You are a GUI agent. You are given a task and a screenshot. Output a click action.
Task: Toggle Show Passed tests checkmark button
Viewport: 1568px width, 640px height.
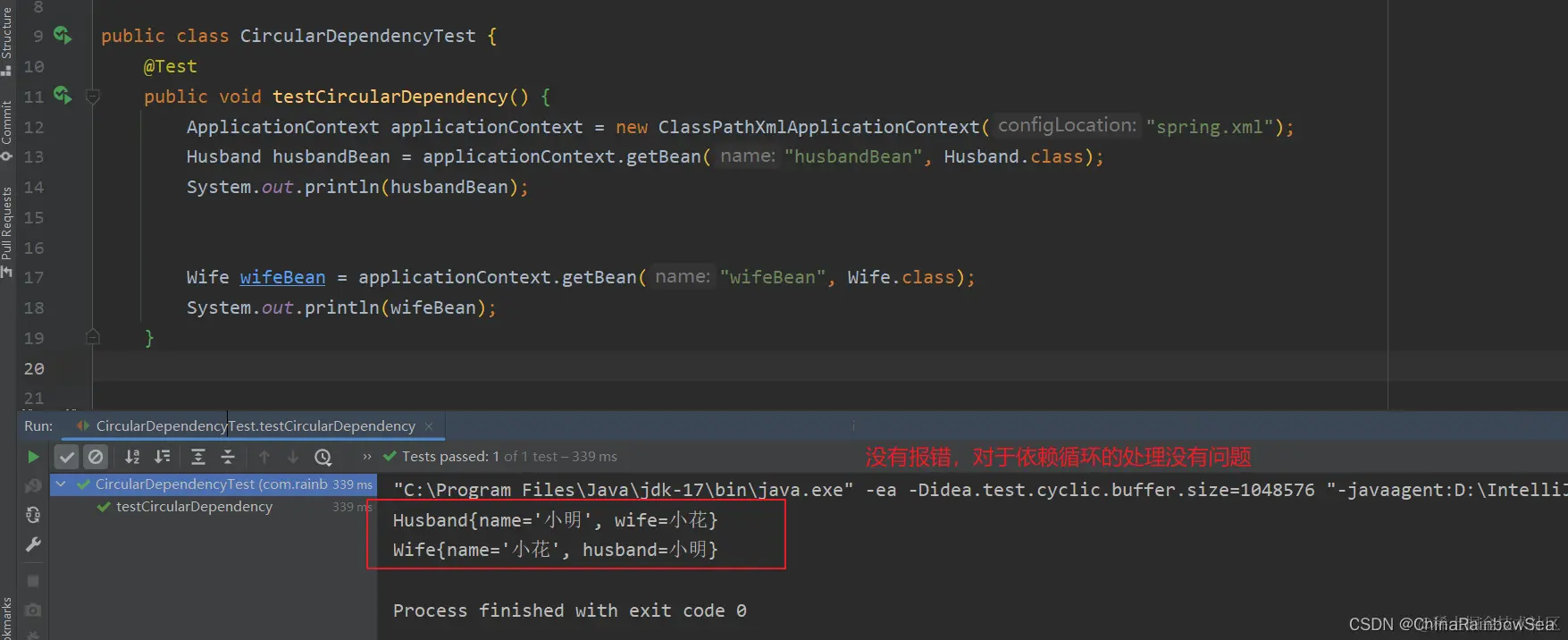click(x=67, y=457)
